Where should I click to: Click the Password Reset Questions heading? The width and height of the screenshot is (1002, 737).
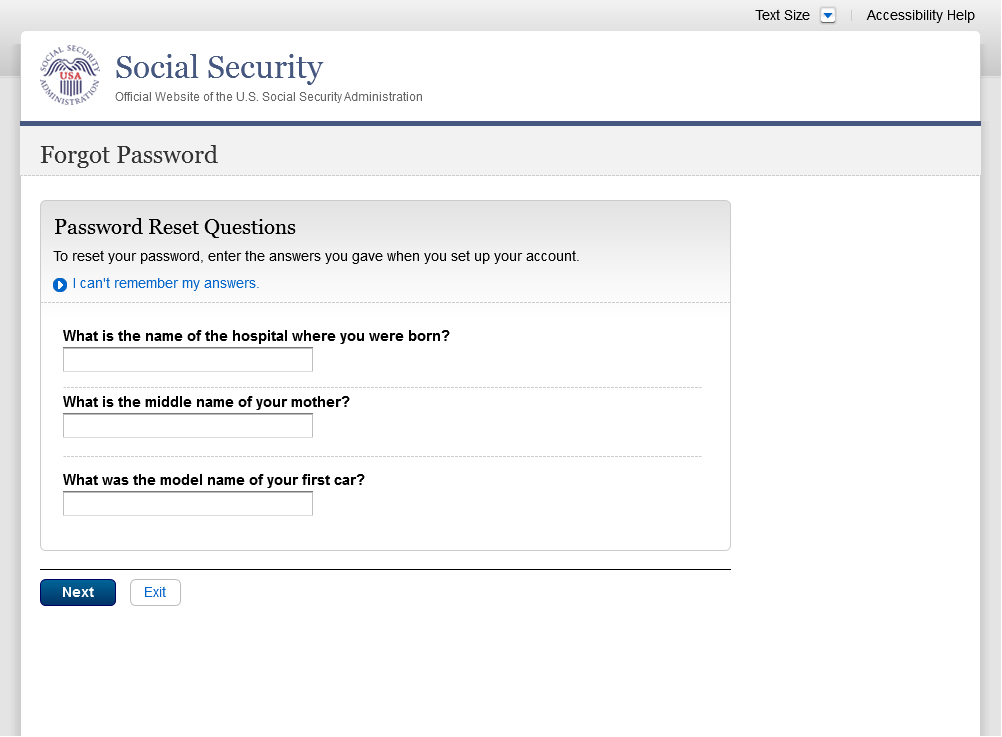point(175,227)
